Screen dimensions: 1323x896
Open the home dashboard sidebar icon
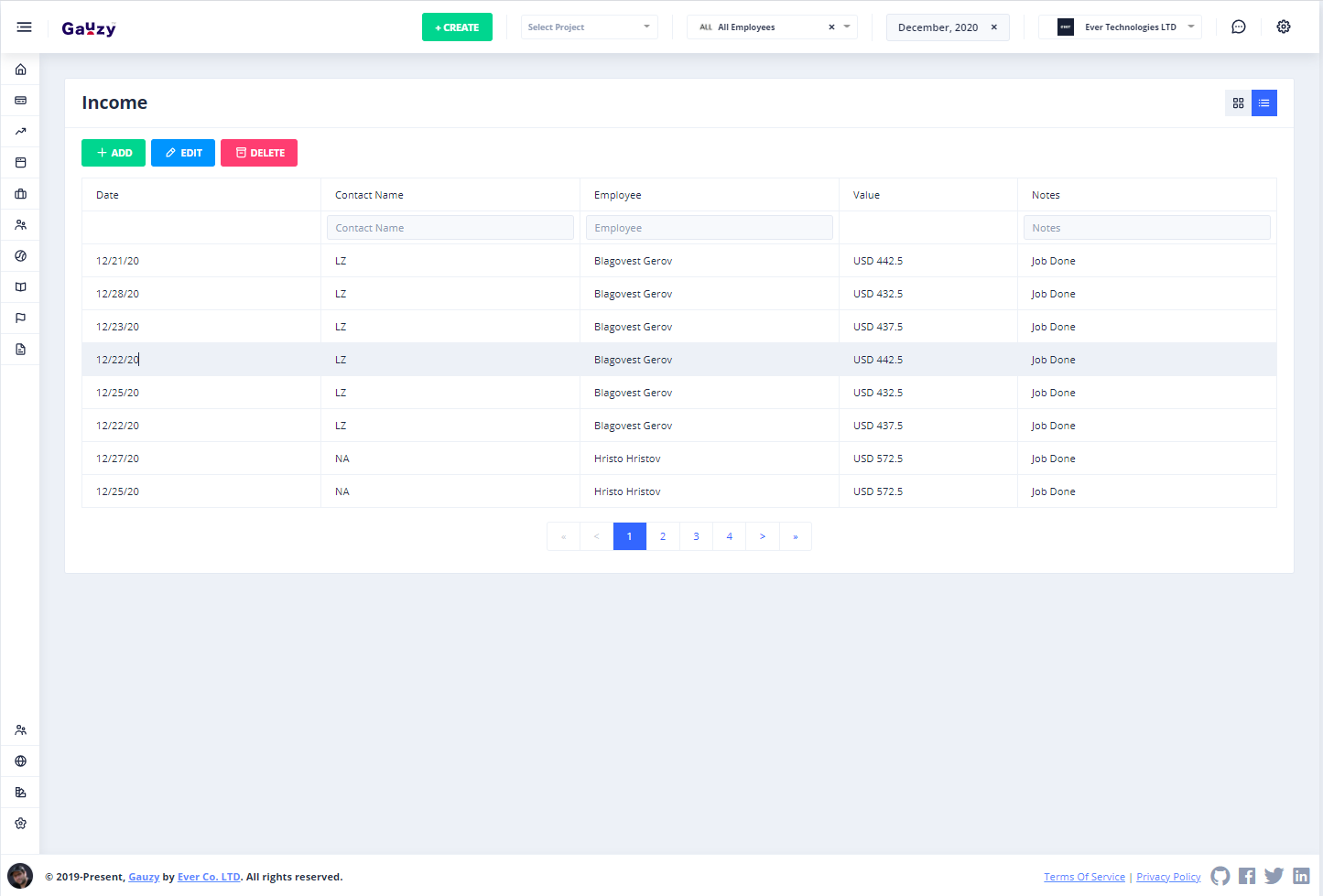(x=20, y=70)
